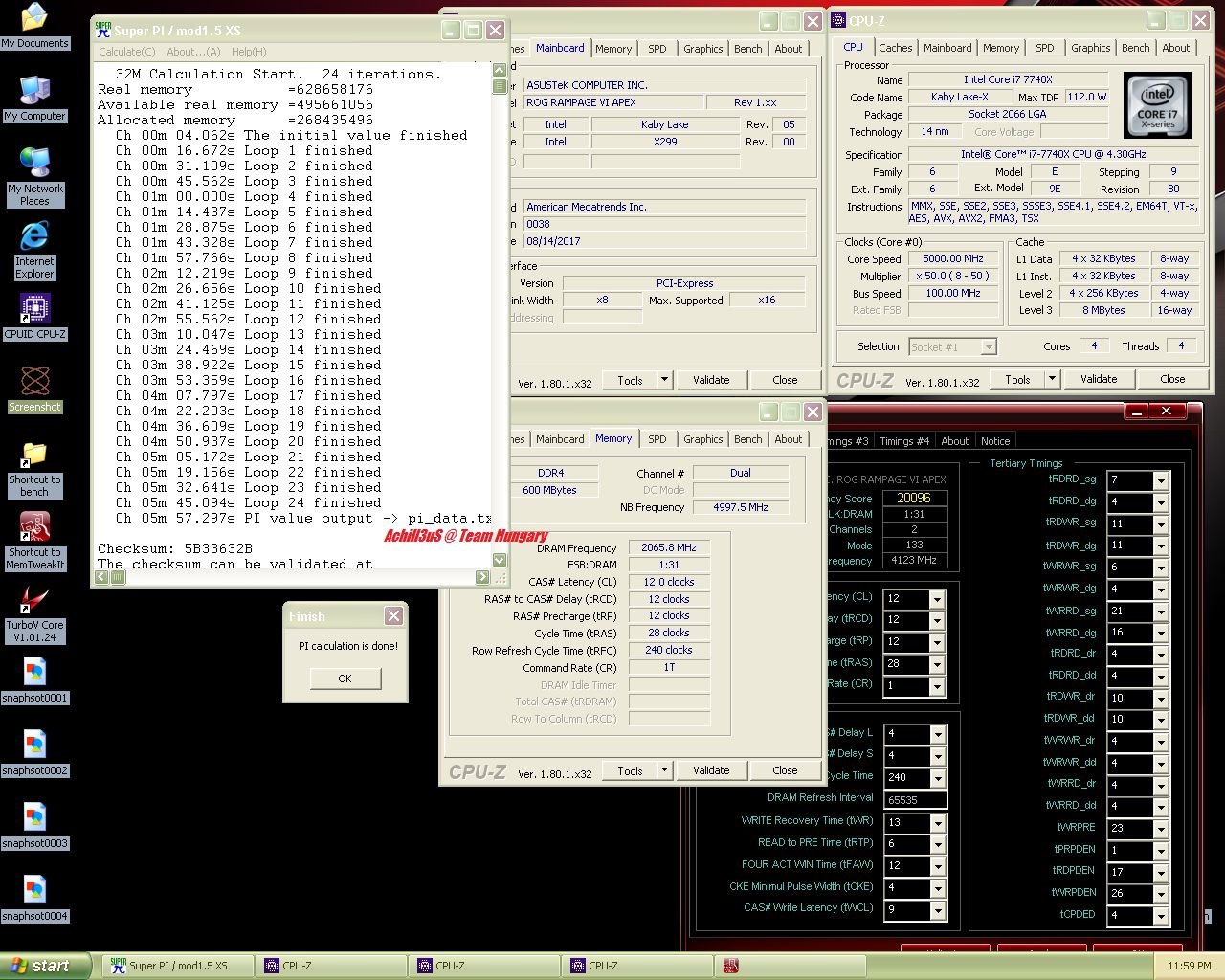This screenshot has height=980, width=1225.
Task: Open the Shortcut to bench folder
Action: pos(34,468)
